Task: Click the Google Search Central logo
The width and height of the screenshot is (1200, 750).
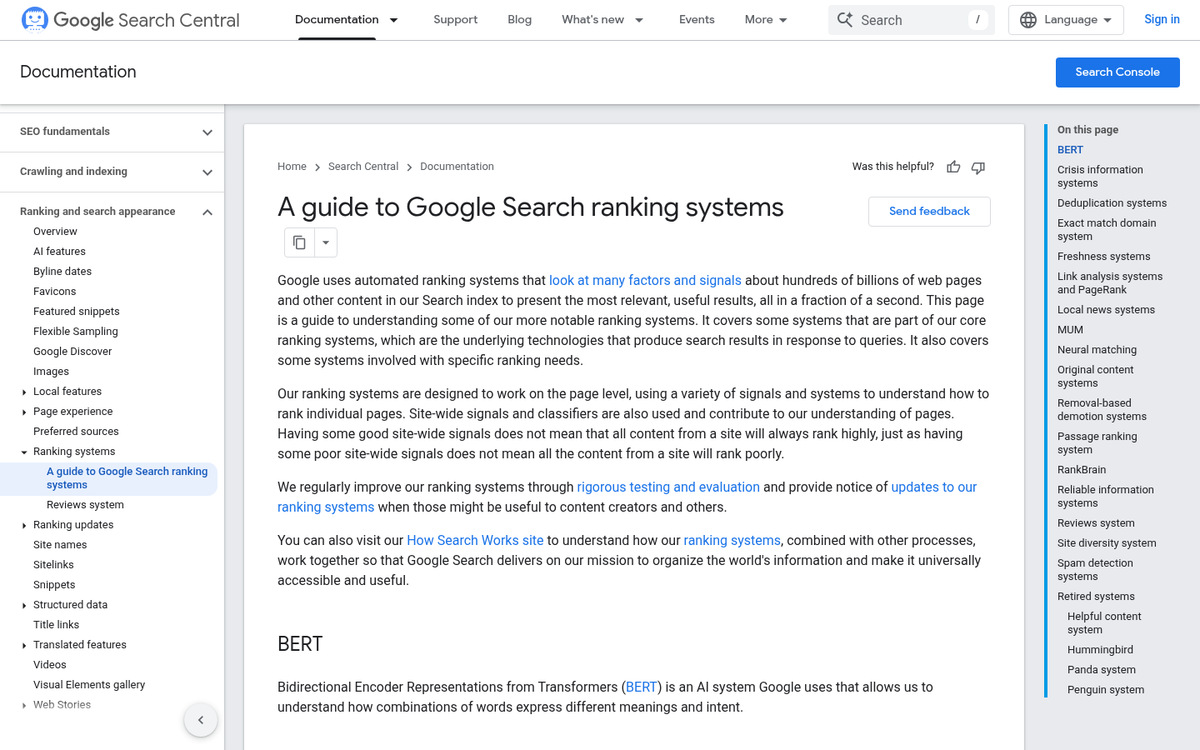Action: [130, 20]
